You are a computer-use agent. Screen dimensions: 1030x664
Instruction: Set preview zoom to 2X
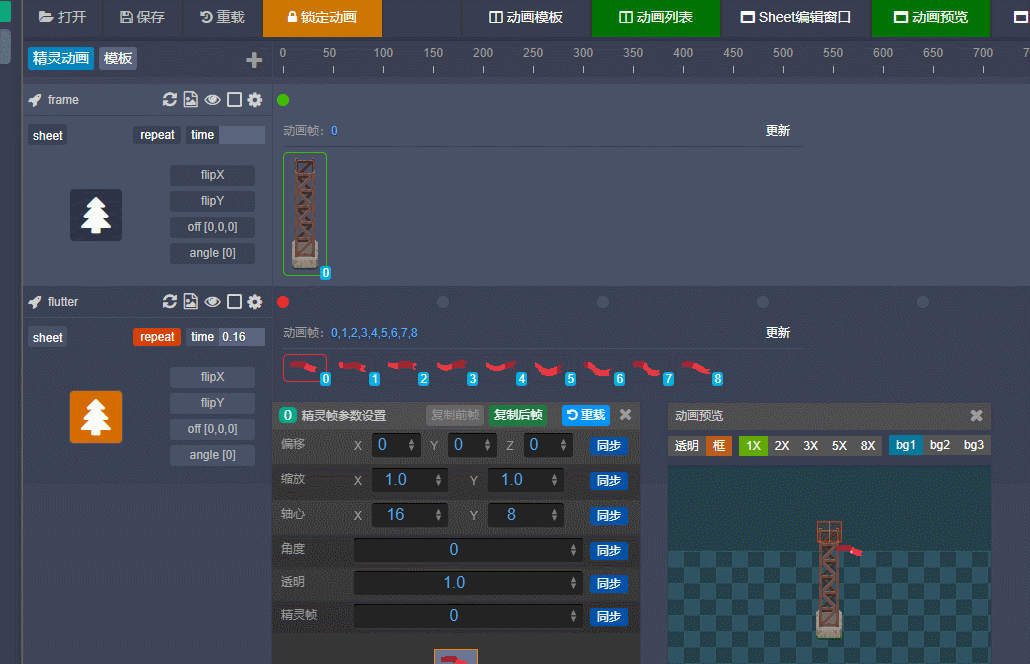point(782,445)
